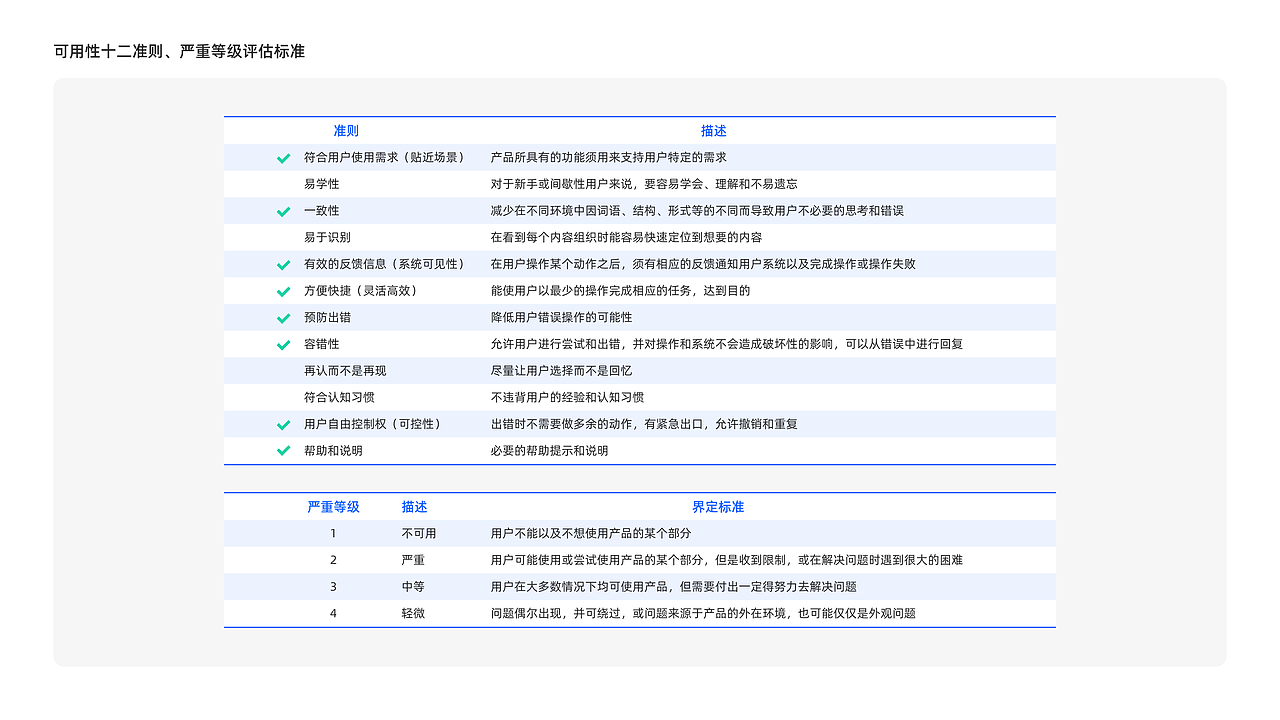Click description 能使用户以最少的操作完成相应的任务

pos(620,291)
